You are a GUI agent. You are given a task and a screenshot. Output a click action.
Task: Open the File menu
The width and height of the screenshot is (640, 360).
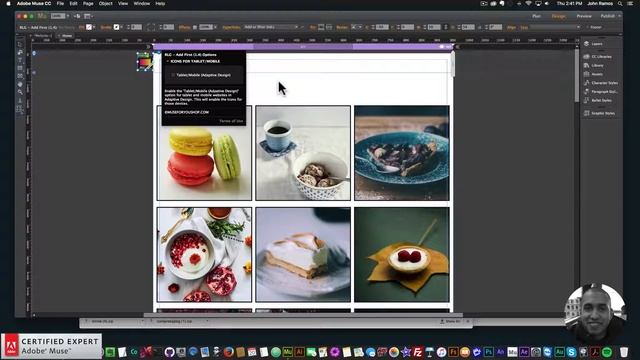[60, 3]
